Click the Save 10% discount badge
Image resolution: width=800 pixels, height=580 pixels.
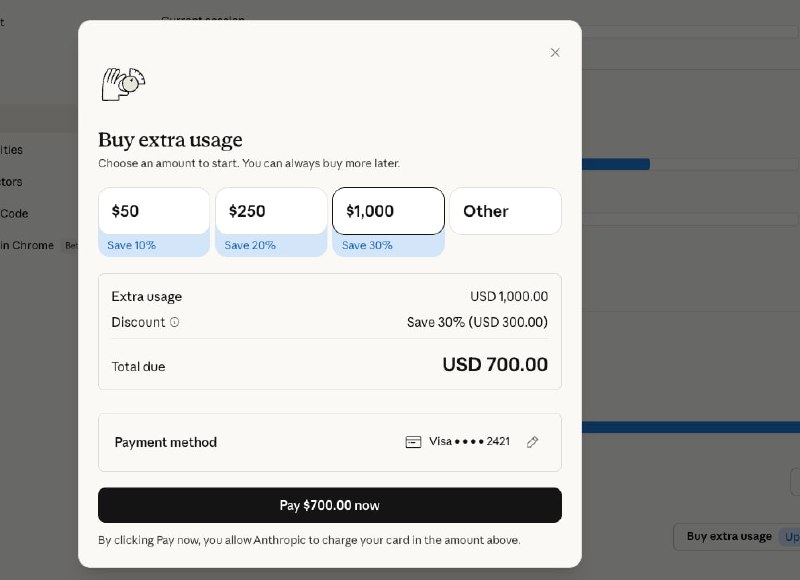[x=132, y=245]
